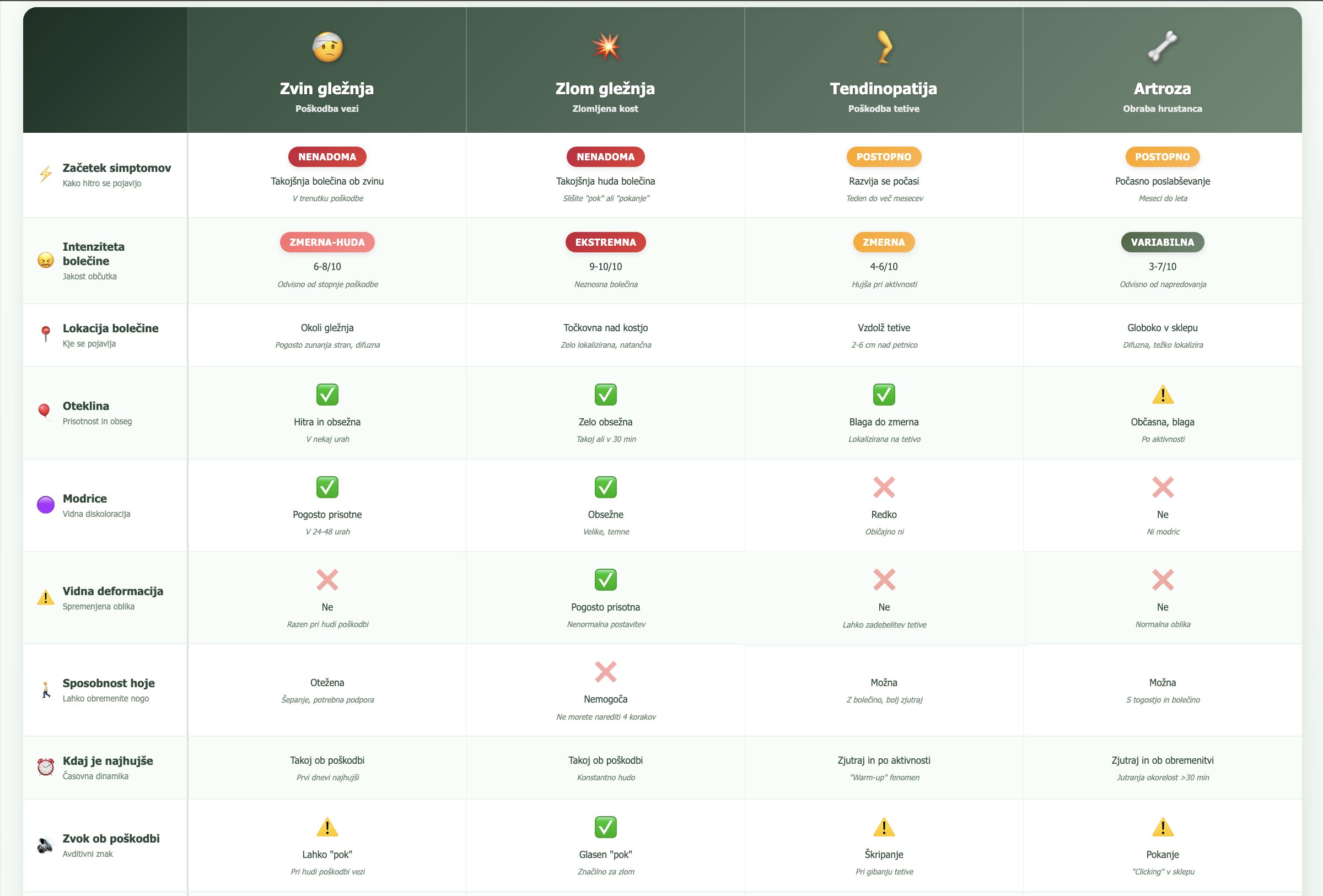Click the pained face icon beside Intenziteta bolečine
Viewport: 1323px width, 896px height.
[x=46, y=261]
